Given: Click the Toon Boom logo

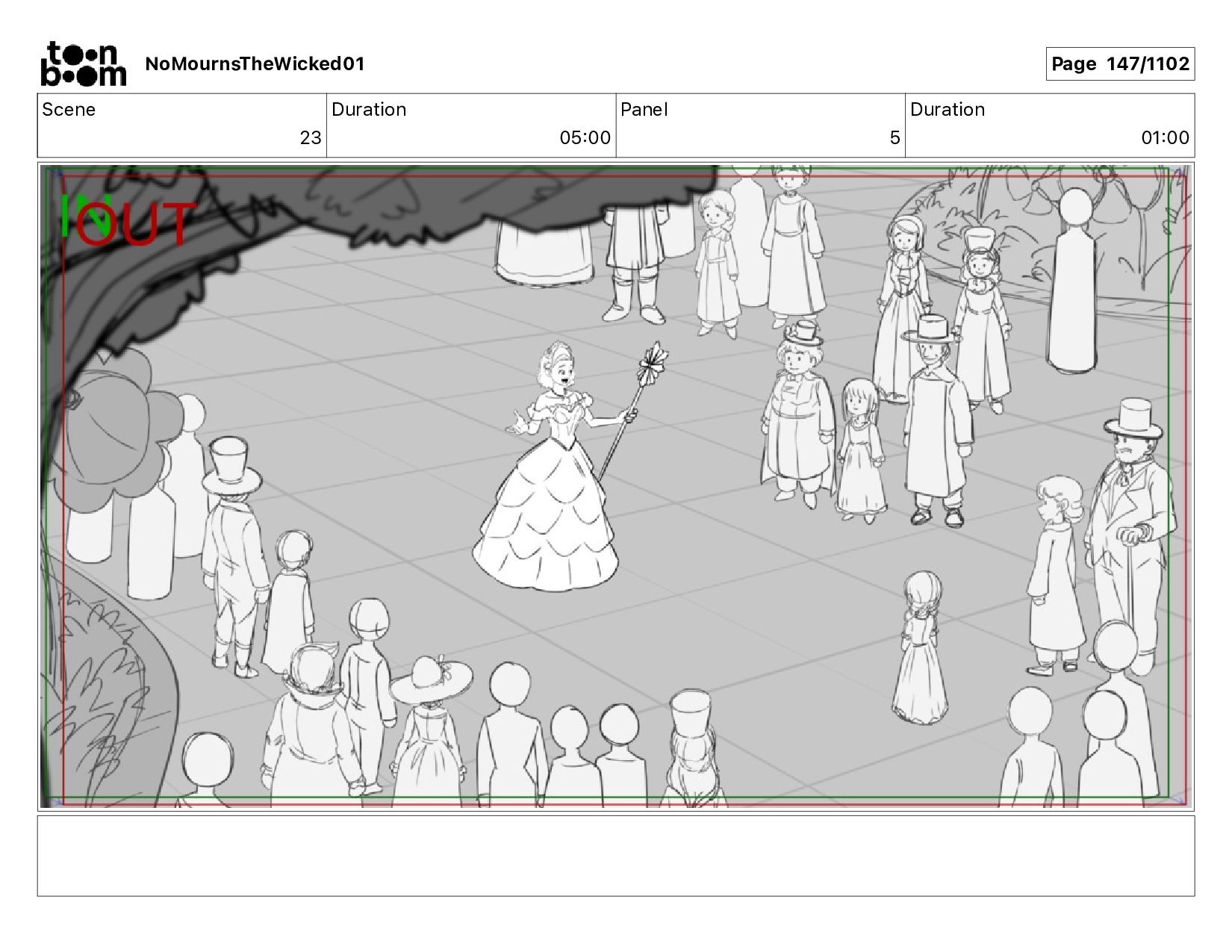Looking at the screenshot, I should coord(83,64).
